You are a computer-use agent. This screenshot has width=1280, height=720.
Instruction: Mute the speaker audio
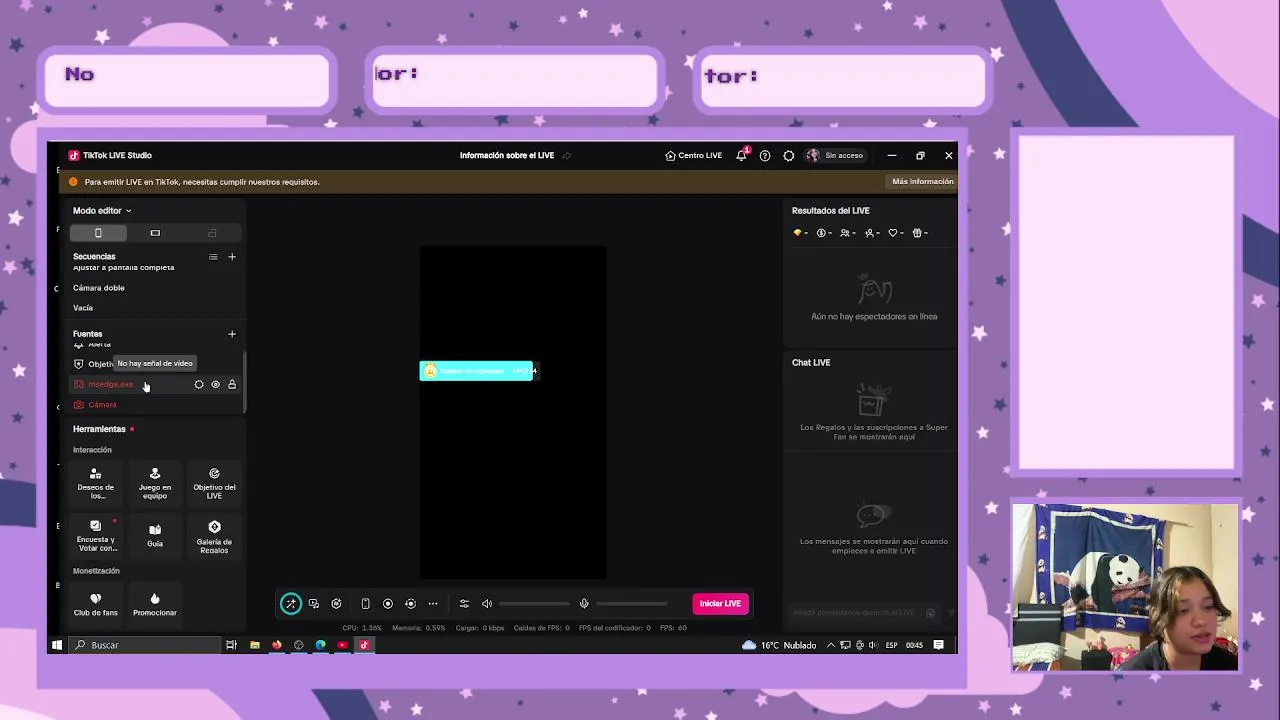(x=487, y=604)
